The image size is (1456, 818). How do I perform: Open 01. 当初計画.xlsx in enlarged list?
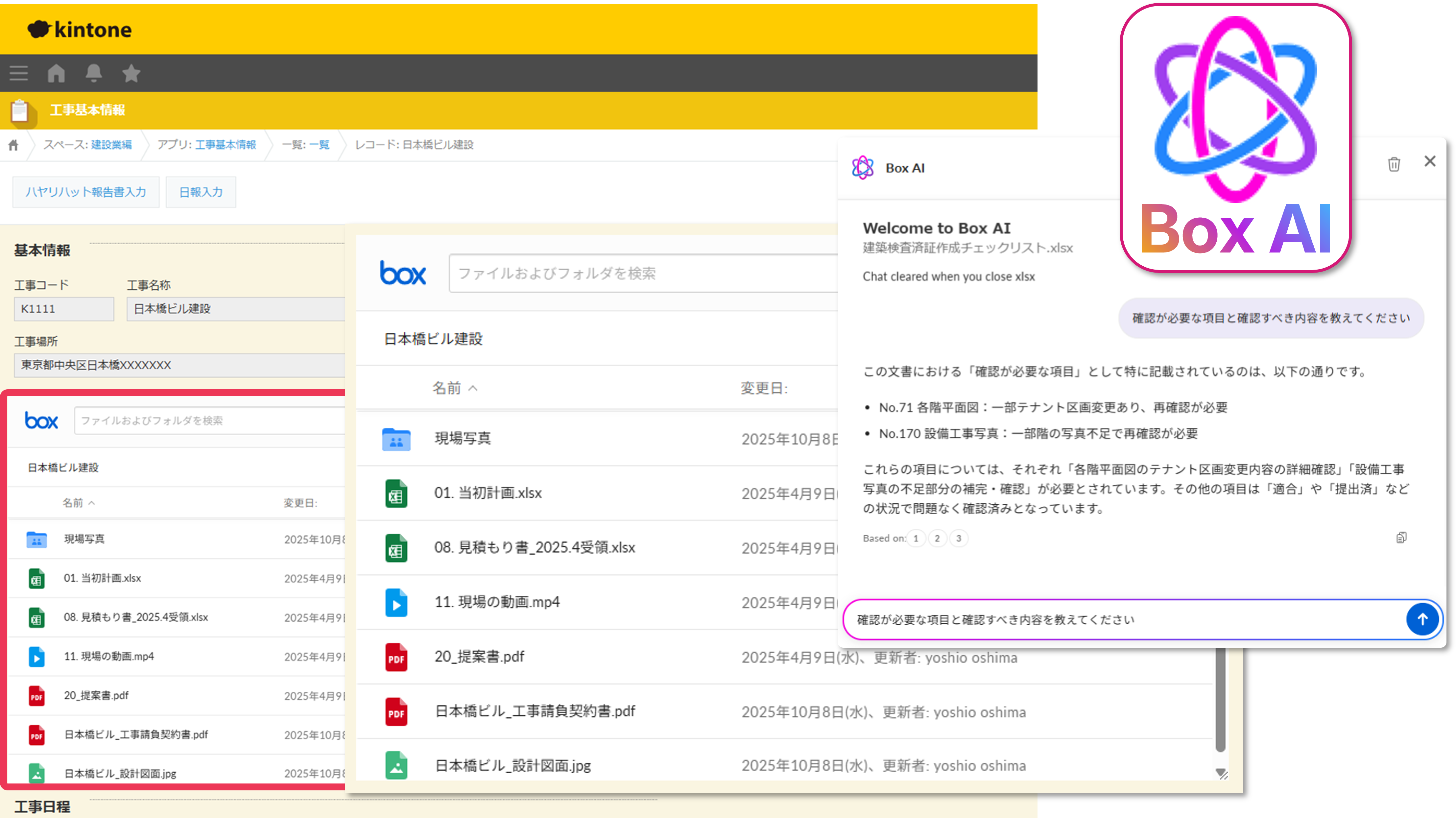tap(488, 493)
